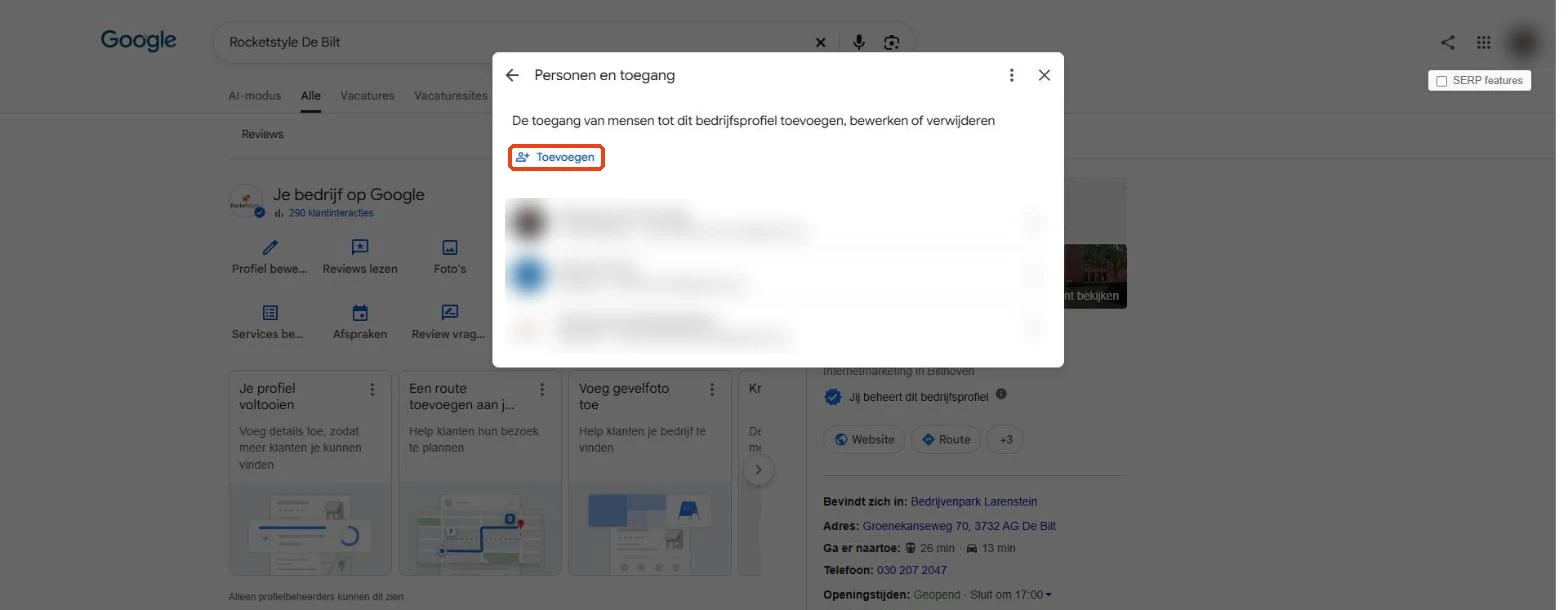
Task: Open the Je profiel voltooien card
Action: 310,473
